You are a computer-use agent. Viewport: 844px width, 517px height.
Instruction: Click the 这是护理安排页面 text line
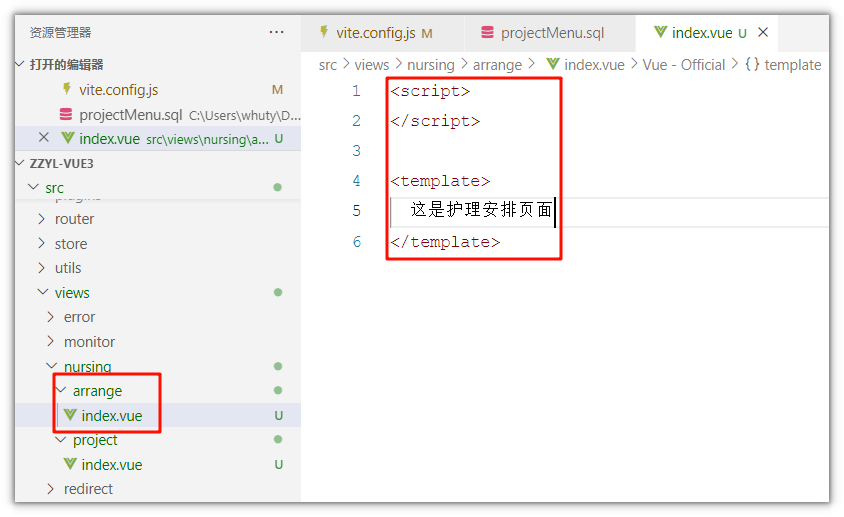coord(481,210)
